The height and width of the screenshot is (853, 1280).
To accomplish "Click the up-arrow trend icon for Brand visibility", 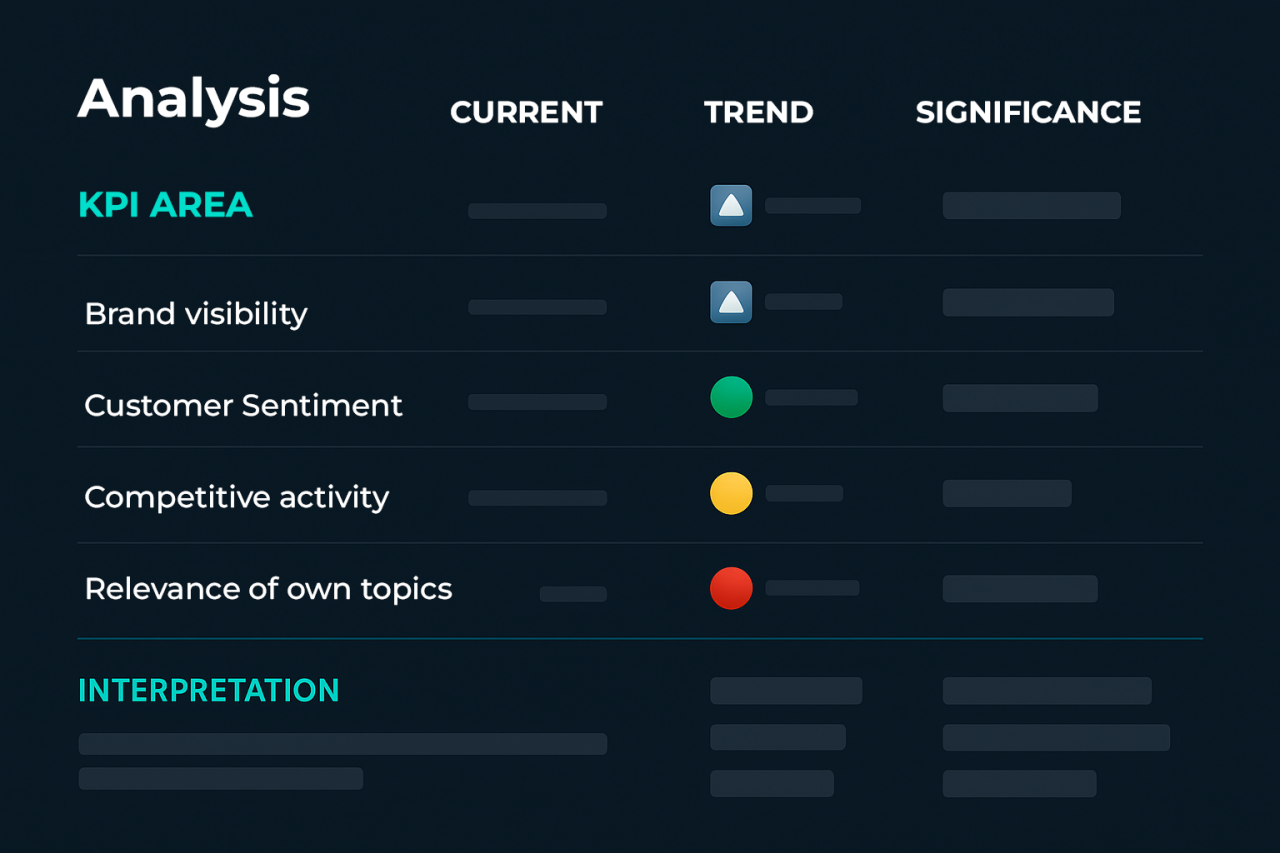I will [731, 302].
